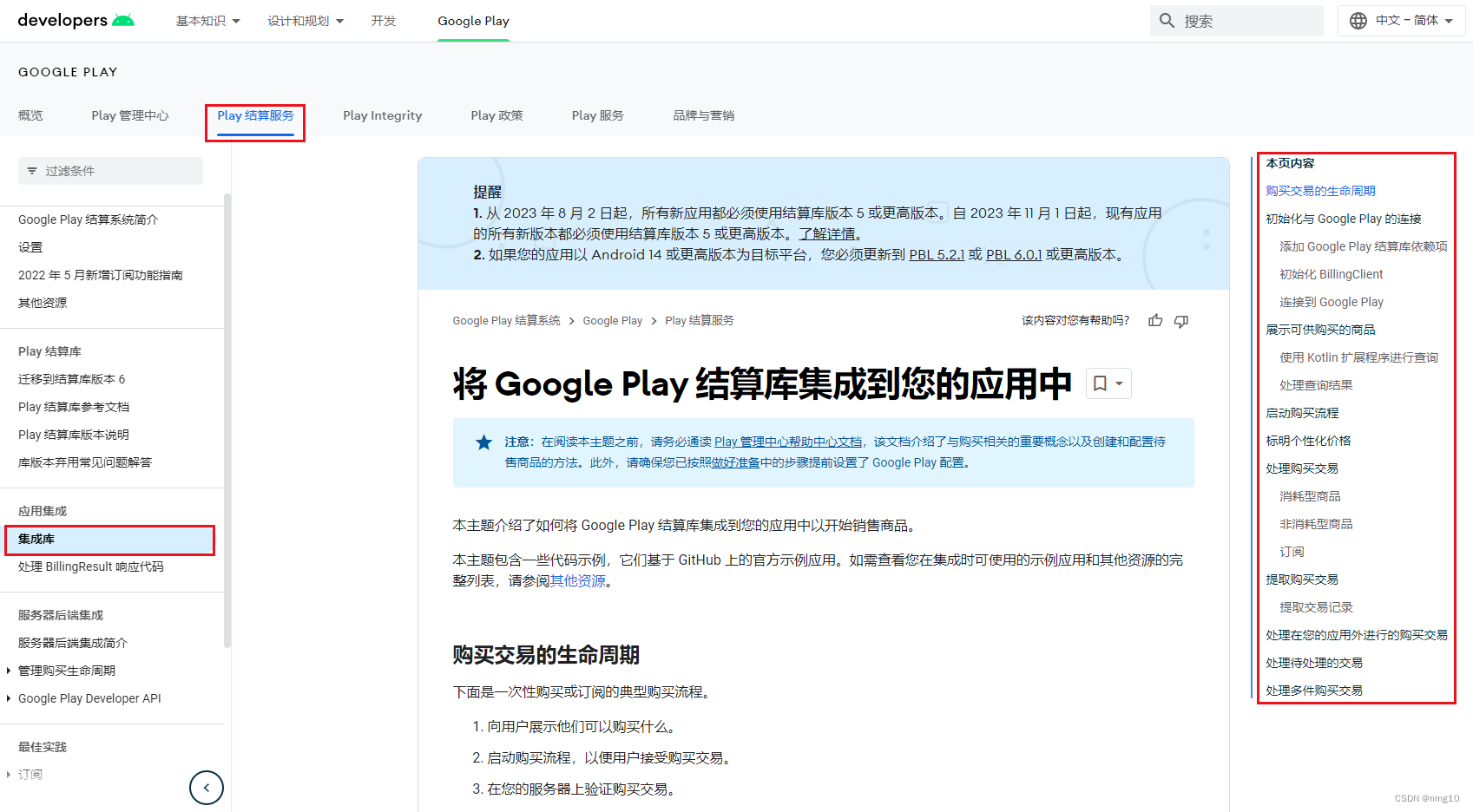The height and width of the screenshot is (812, 1473).
Task: Click the Android developers logo
Action: pyautogui.click(x=76, y=20)
